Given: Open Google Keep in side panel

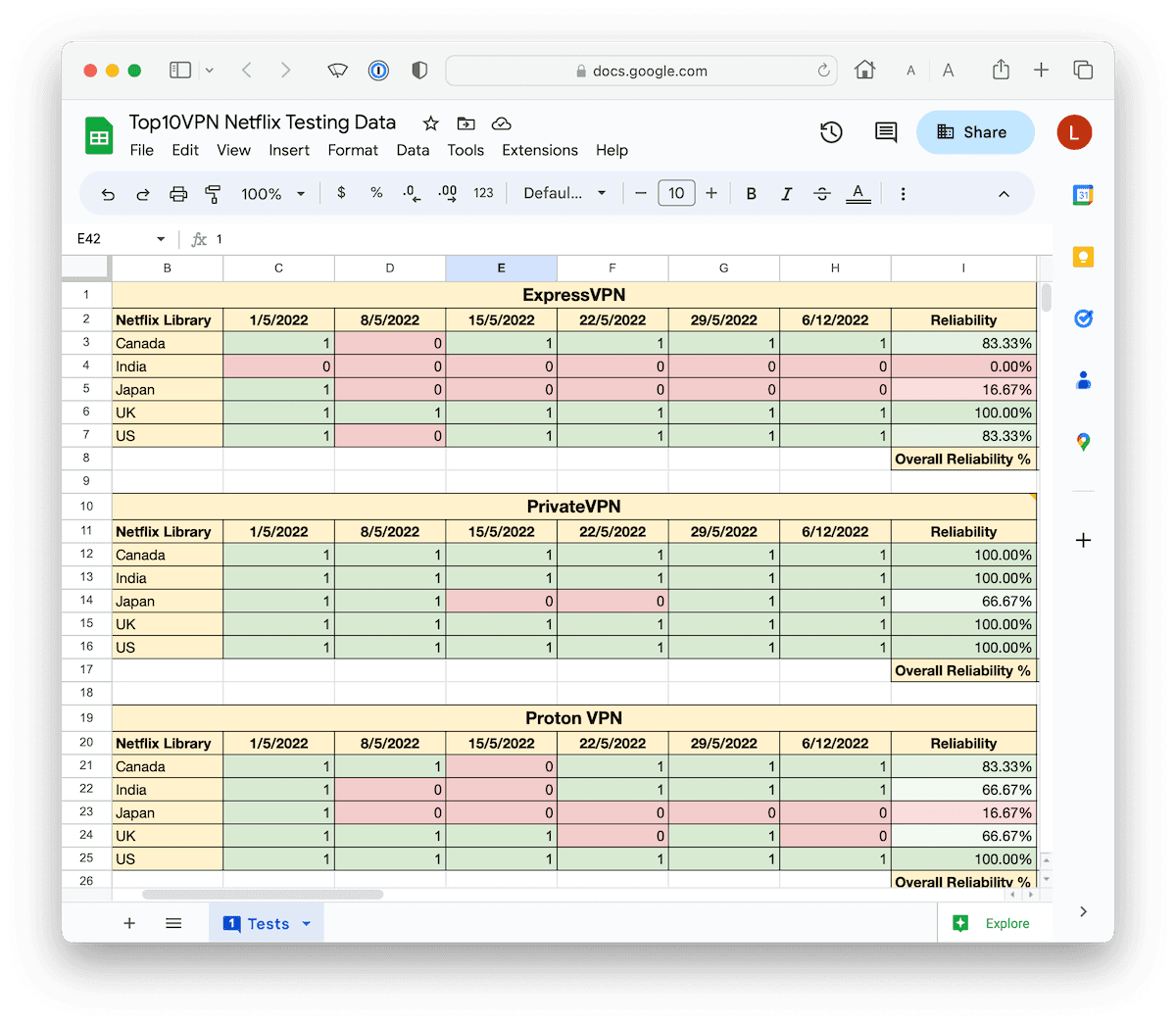Looking at the screenshot, I should pyautogui.click(x=1083, y=257).
